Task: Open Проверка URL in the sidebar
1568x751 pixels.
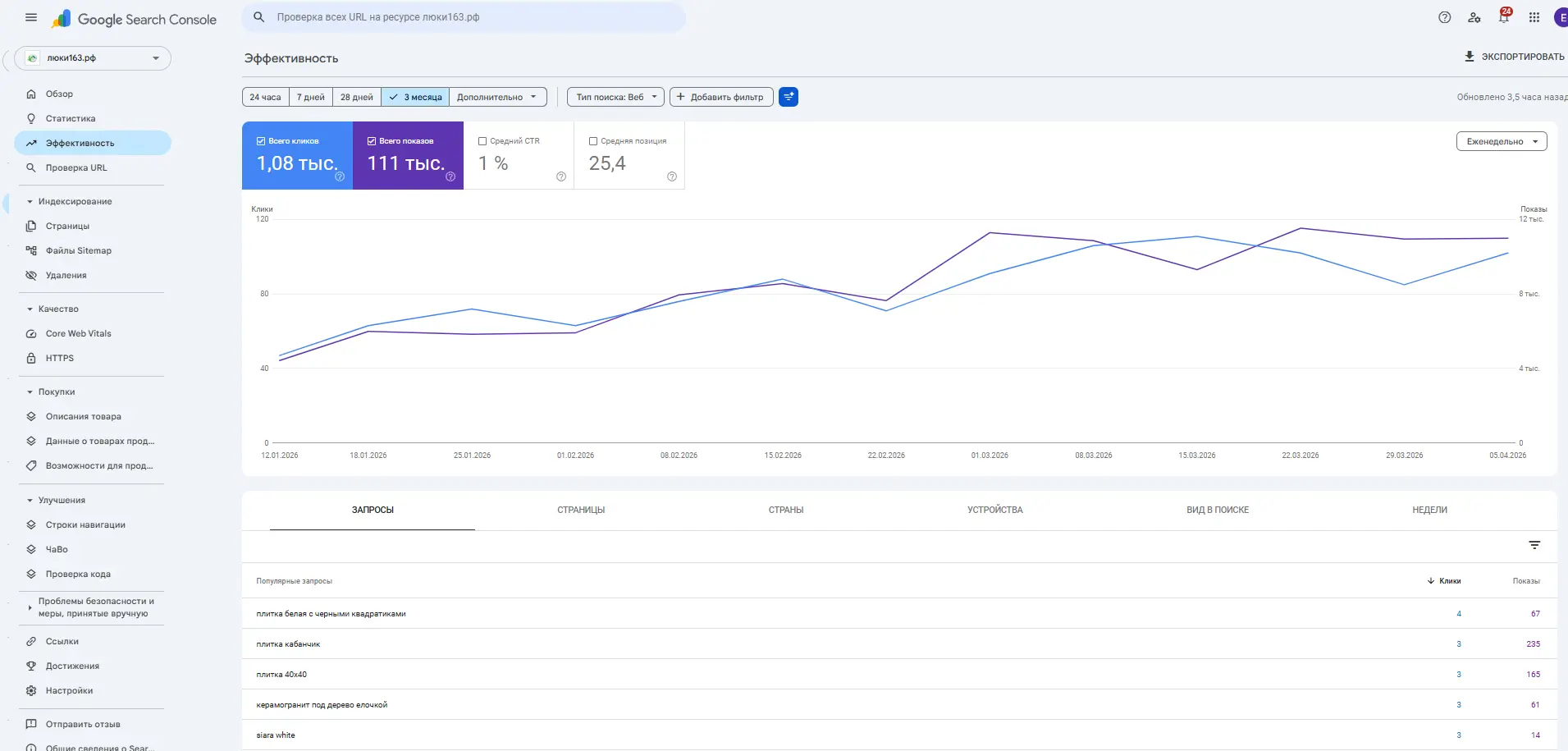Action: [93, 167]
